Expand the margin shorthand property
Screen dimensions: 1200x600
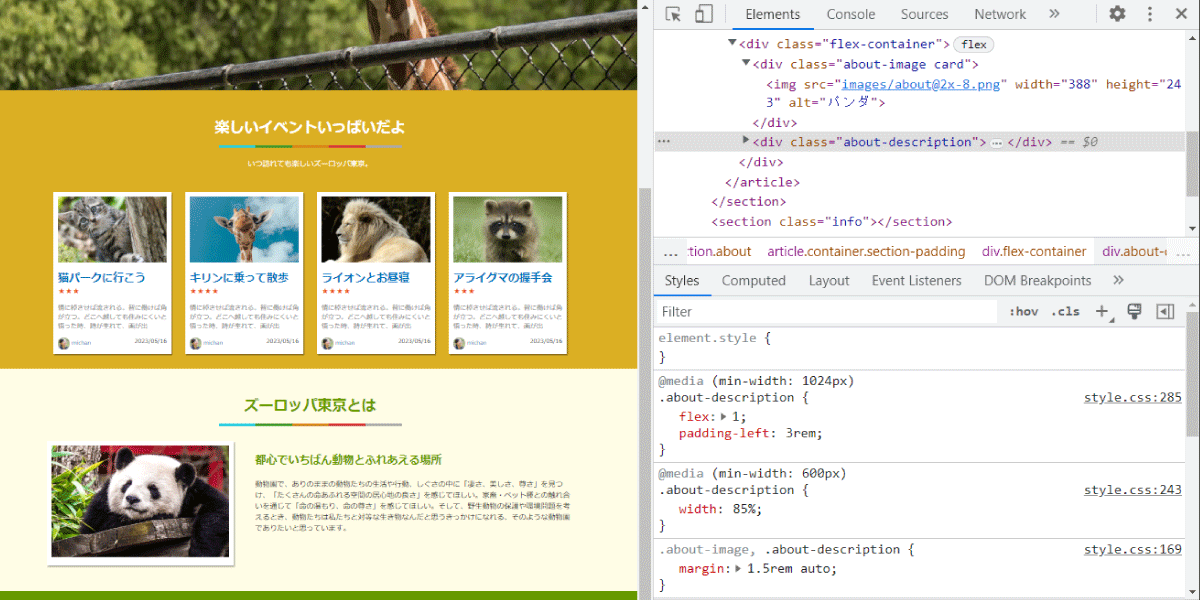click(x=739, y=568)
